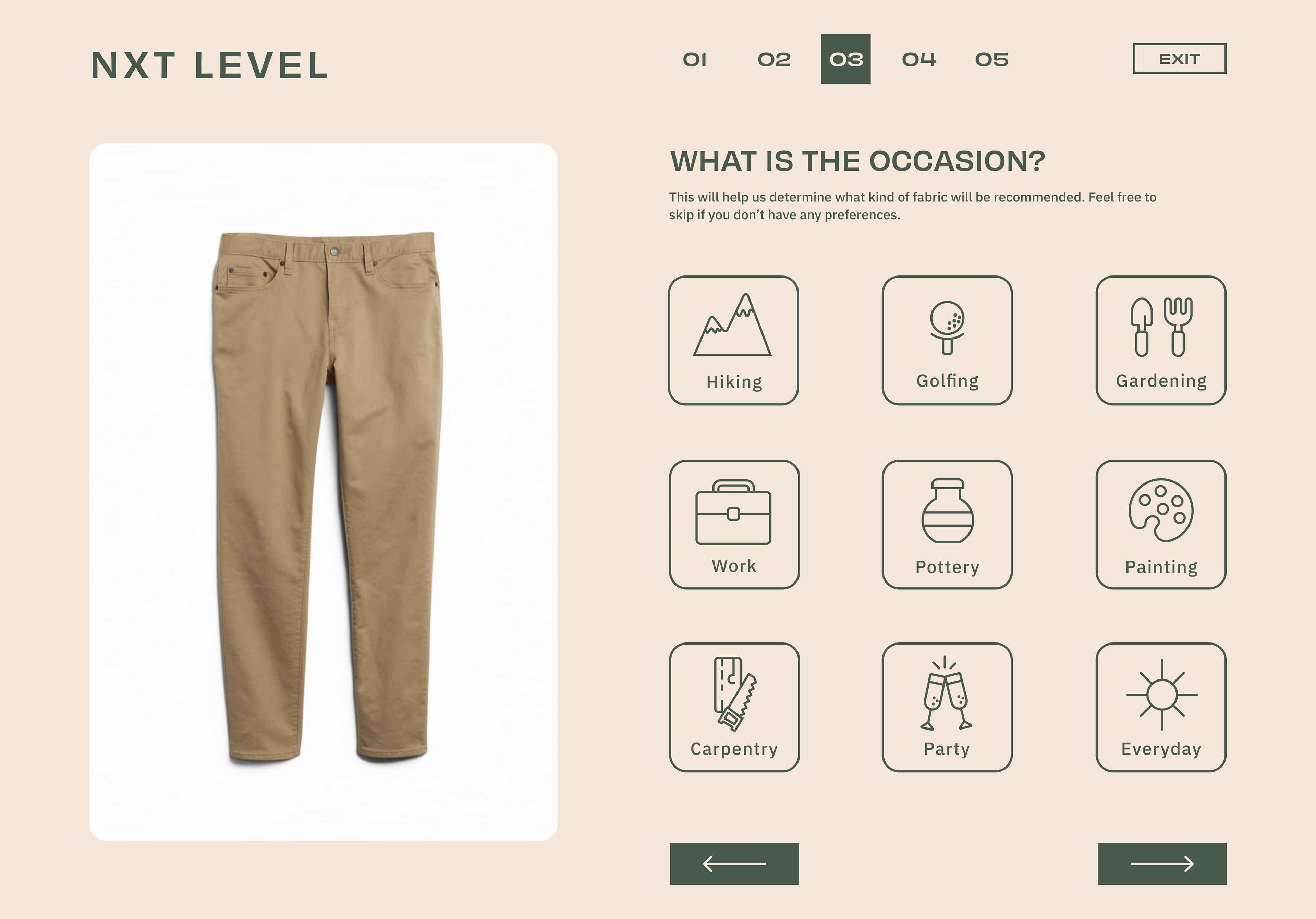
Task: Open the highlighted step 03 tab
Action: pos(845,59)
